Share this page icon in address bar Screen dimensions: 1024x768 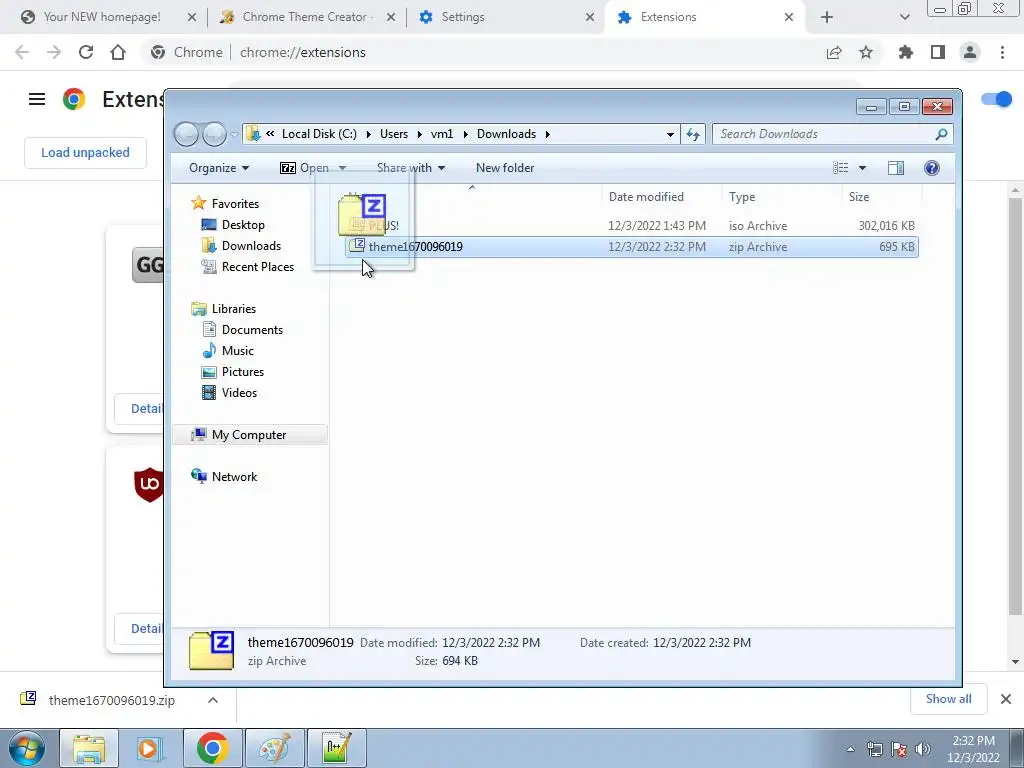click(834, 52)
